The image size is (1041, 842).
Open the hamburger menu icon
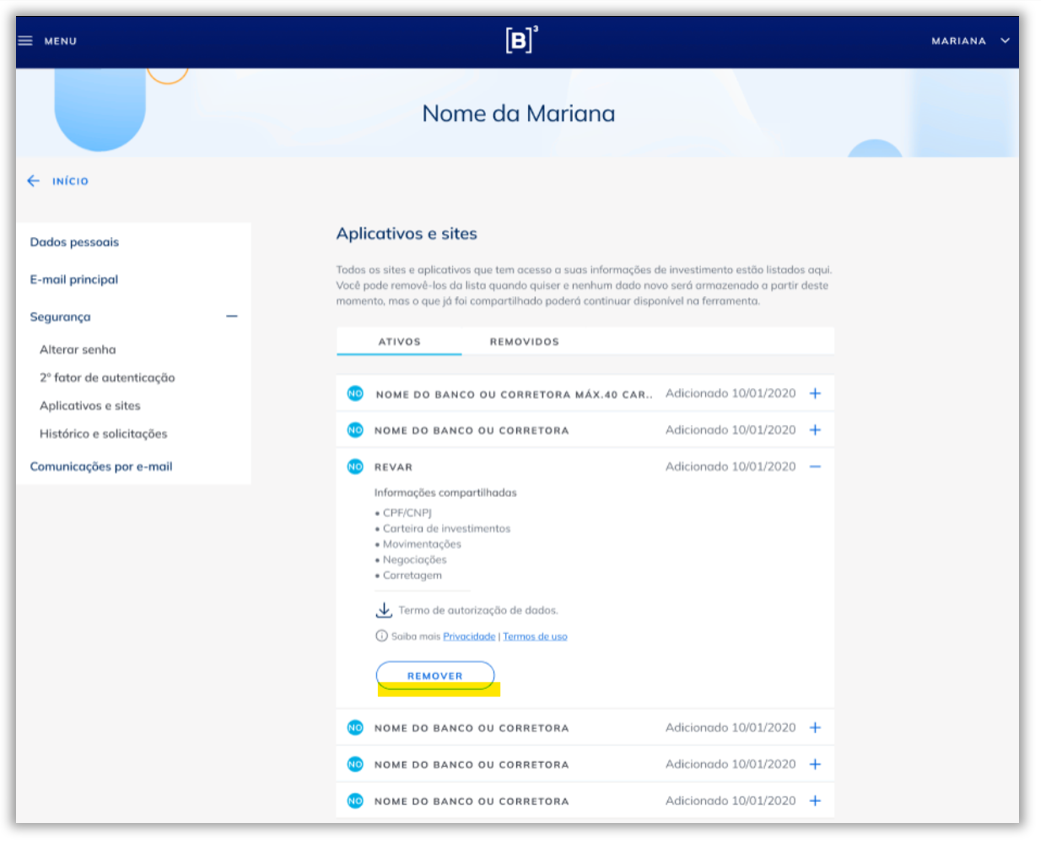point(26,41)
